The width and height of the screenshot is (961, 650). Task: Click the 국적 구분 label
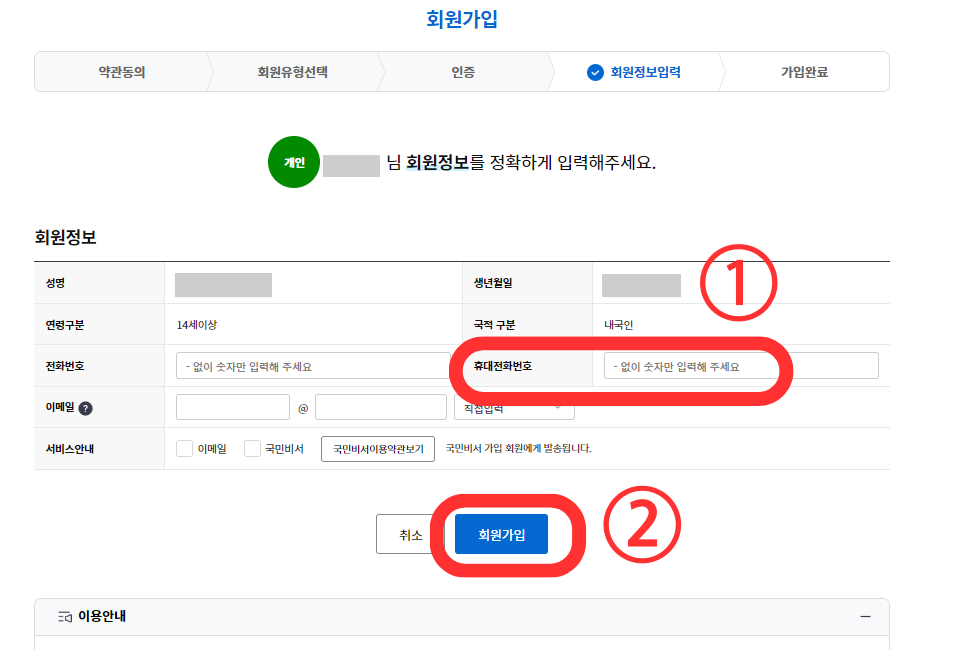coord(495,325)
